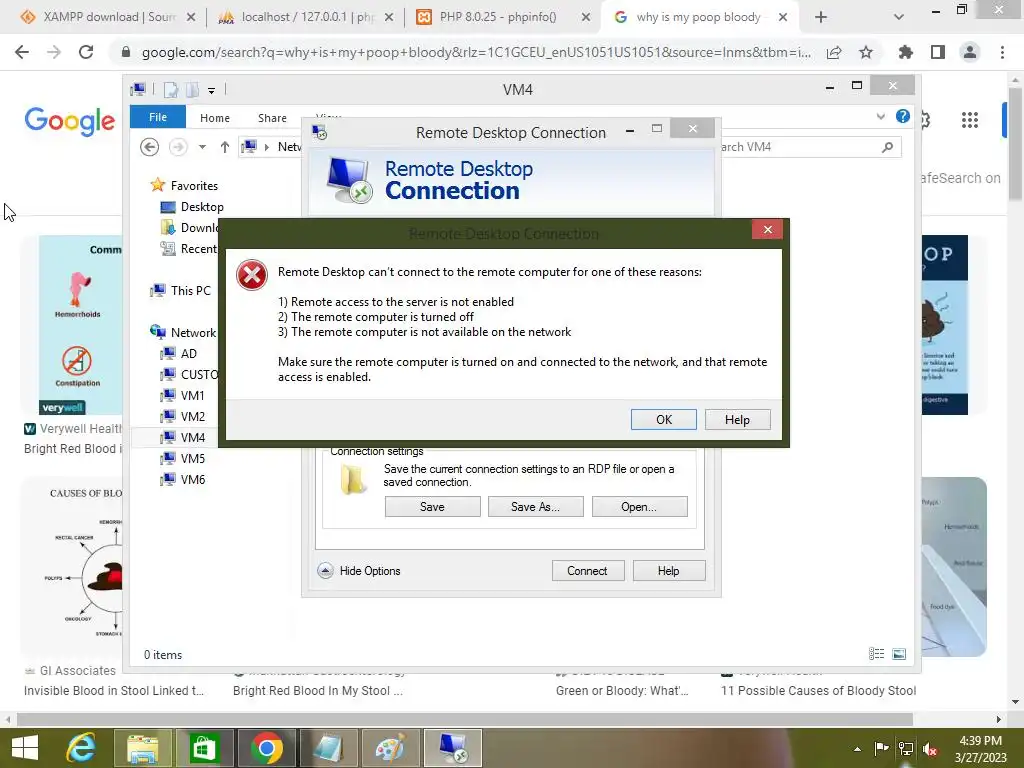Open Chrome Extensions puzzle icon

click(x=905, y=52)
